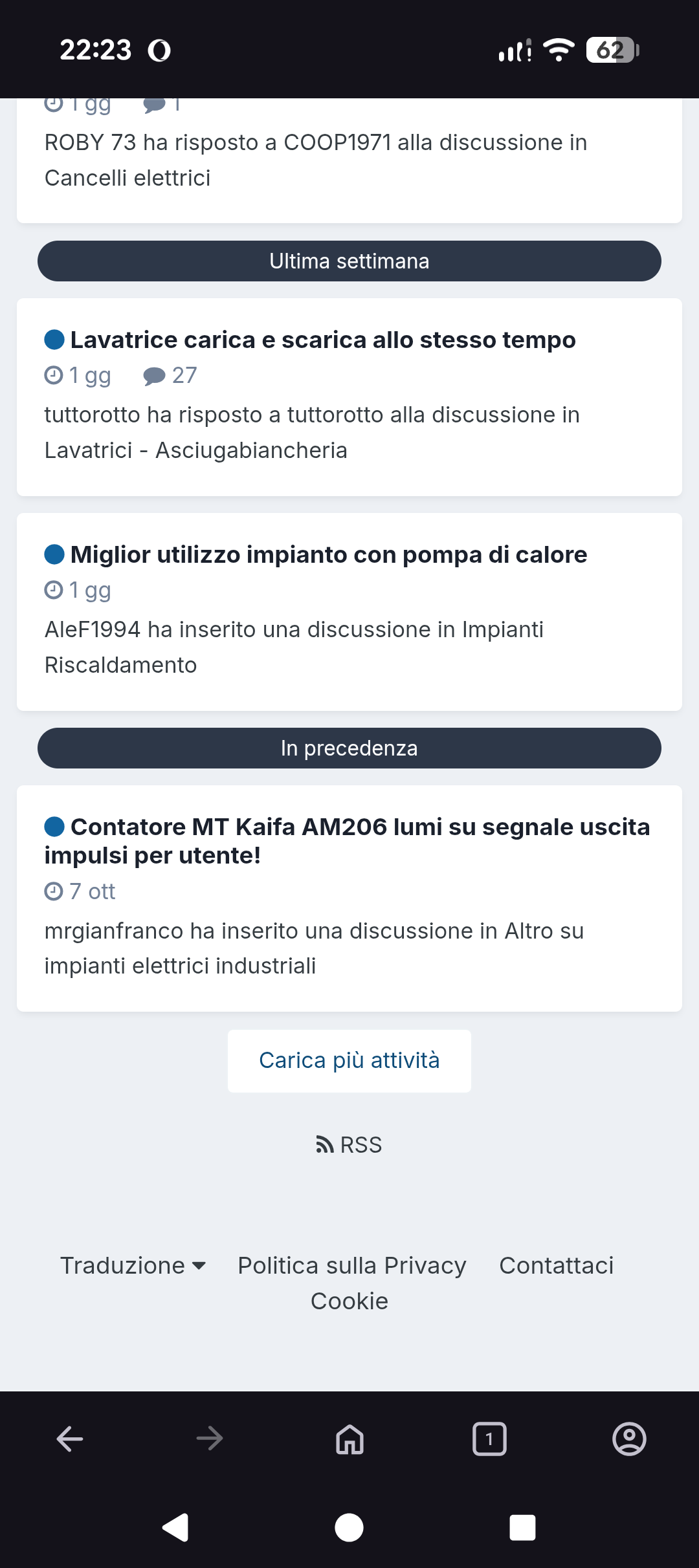Tap the browser back arrow icon

(x=70, y=1439)
